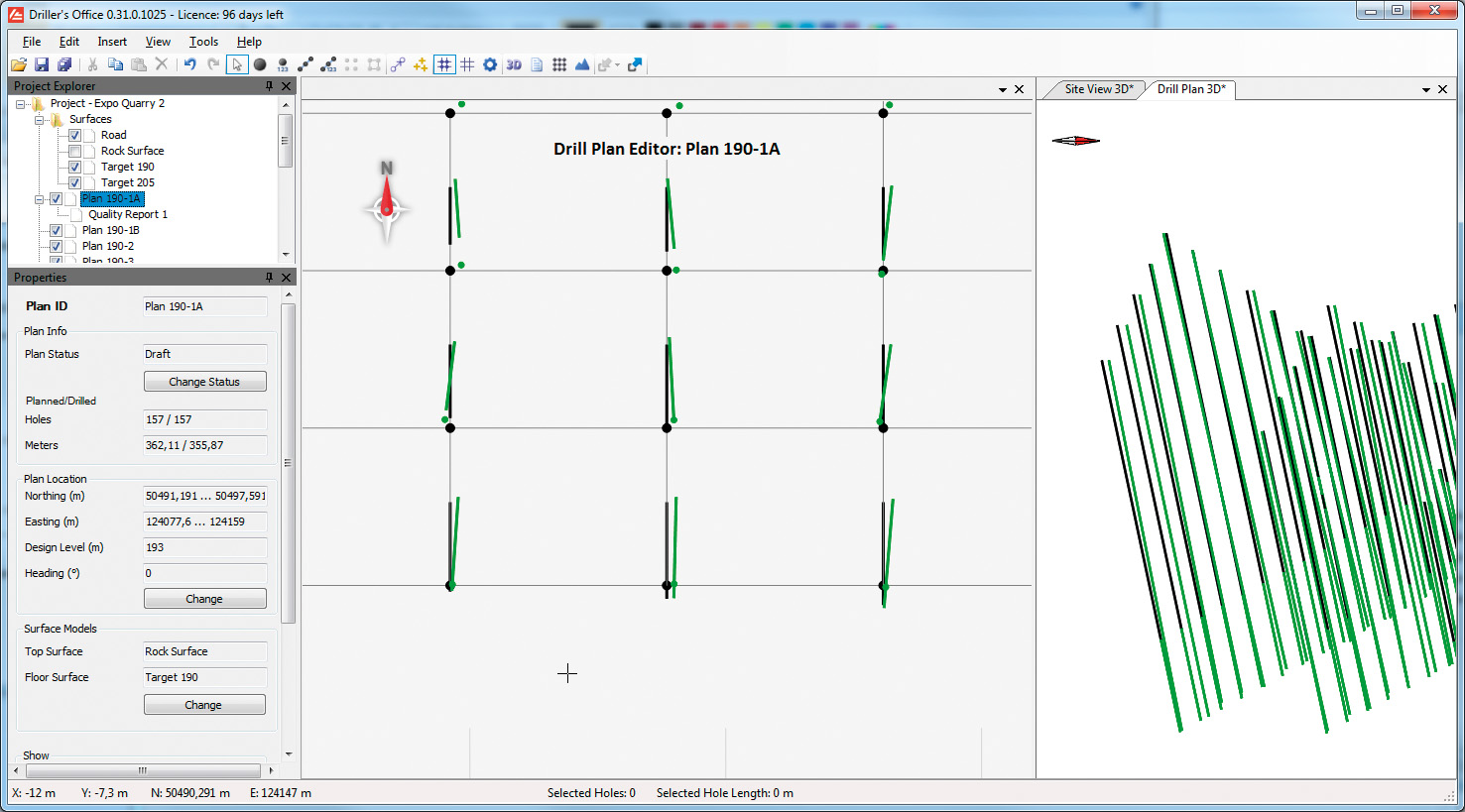Uncheck the Target 205 surface checkbox
Screen dimensions: 1465x812
pyautogui.click(x=74, y=182)
